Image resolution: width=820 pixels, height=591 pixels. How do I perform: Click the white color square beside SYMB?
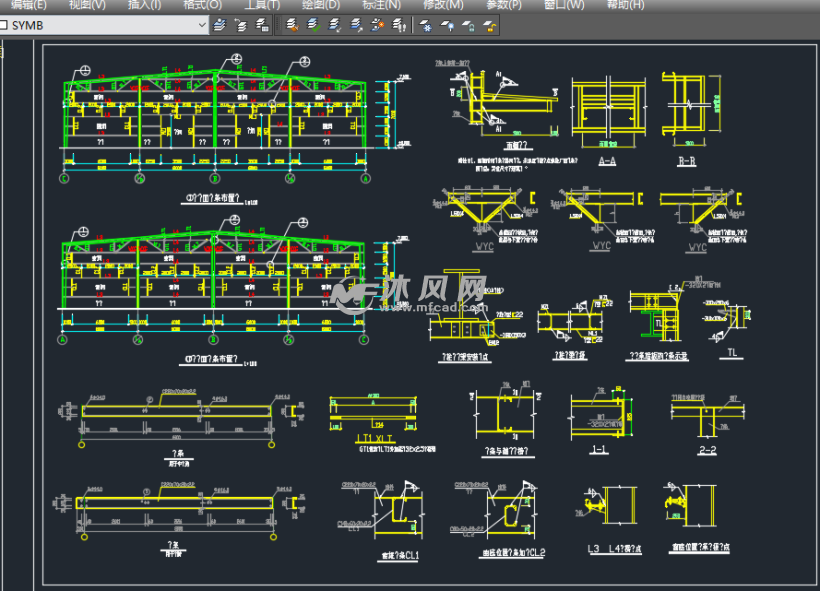tap(4, 25)
